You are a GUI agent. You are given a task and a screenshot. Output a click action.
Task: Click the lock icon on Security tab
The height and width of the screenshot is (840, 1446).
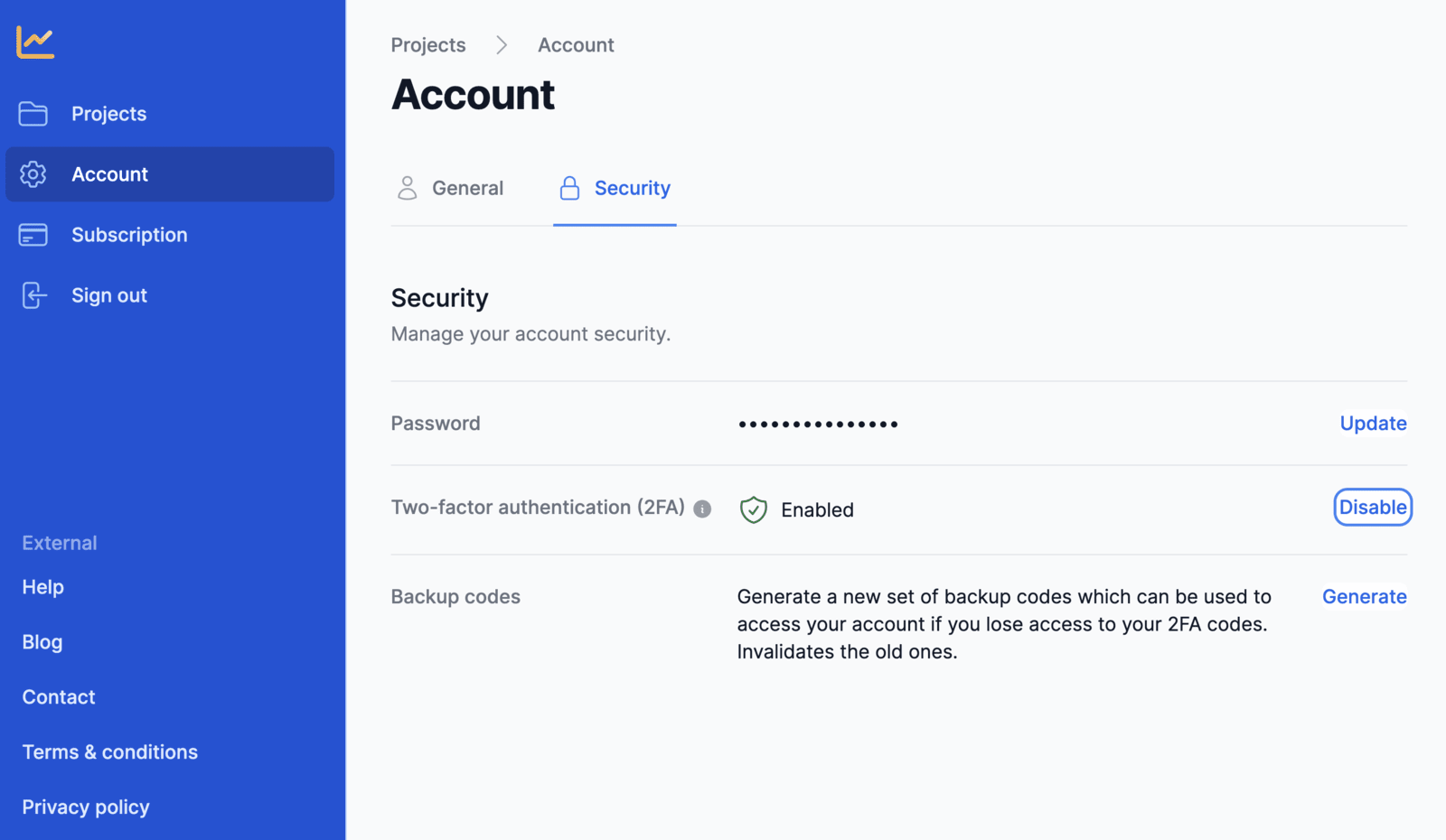[569, 188]
